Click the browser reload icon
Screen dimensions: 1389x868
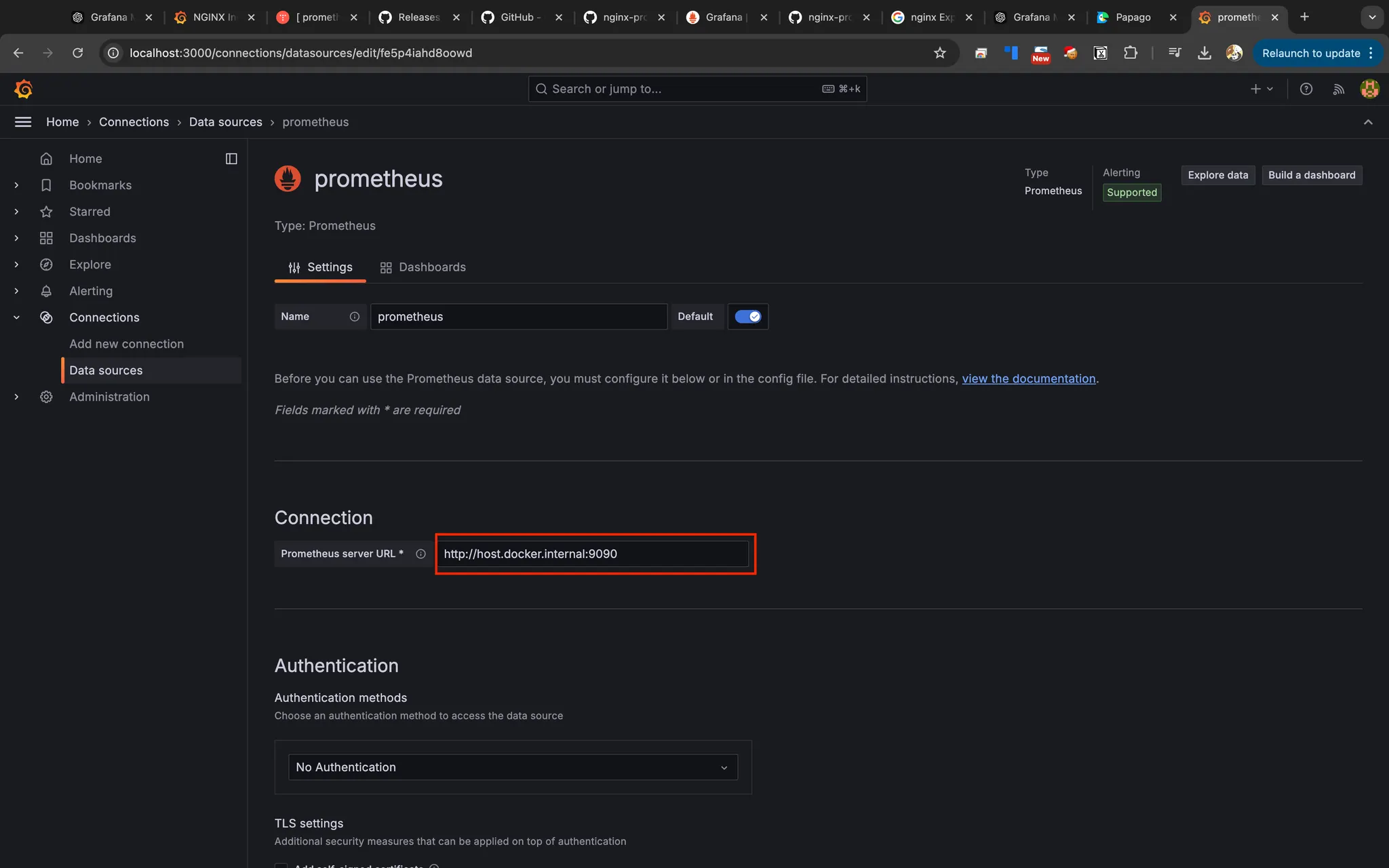click(78, 53)
